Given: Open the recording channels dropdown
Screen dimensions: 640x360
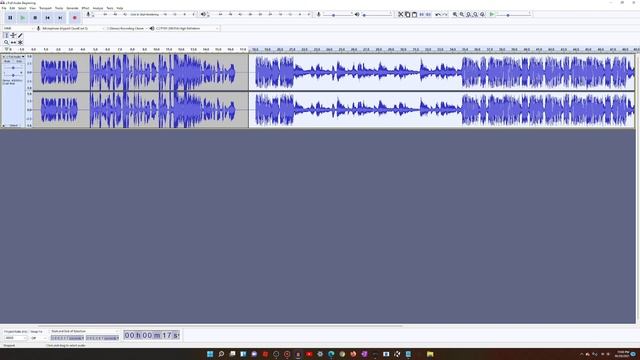Looking at the screenshot, I should tap(127, 28).
